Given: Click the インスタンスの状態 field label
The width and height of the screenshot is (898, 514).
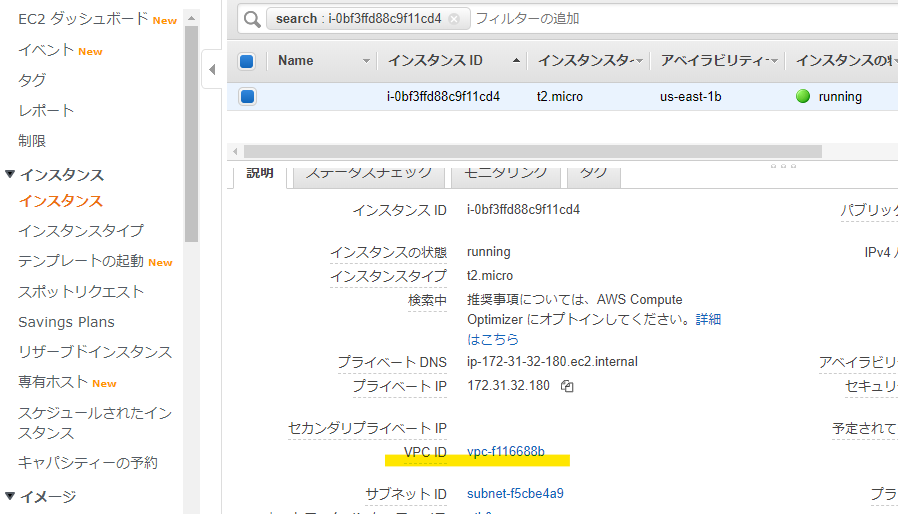Looking at the screenshot, I should [388, 252].
